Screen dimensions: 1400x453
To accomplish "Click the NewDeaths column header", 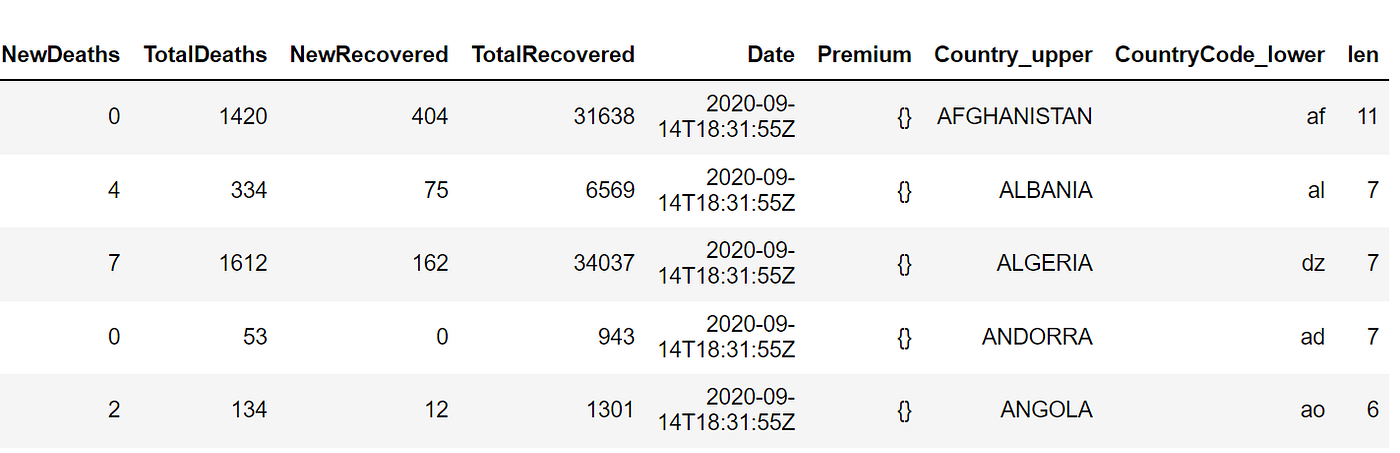I will click(x=61, y=55).
